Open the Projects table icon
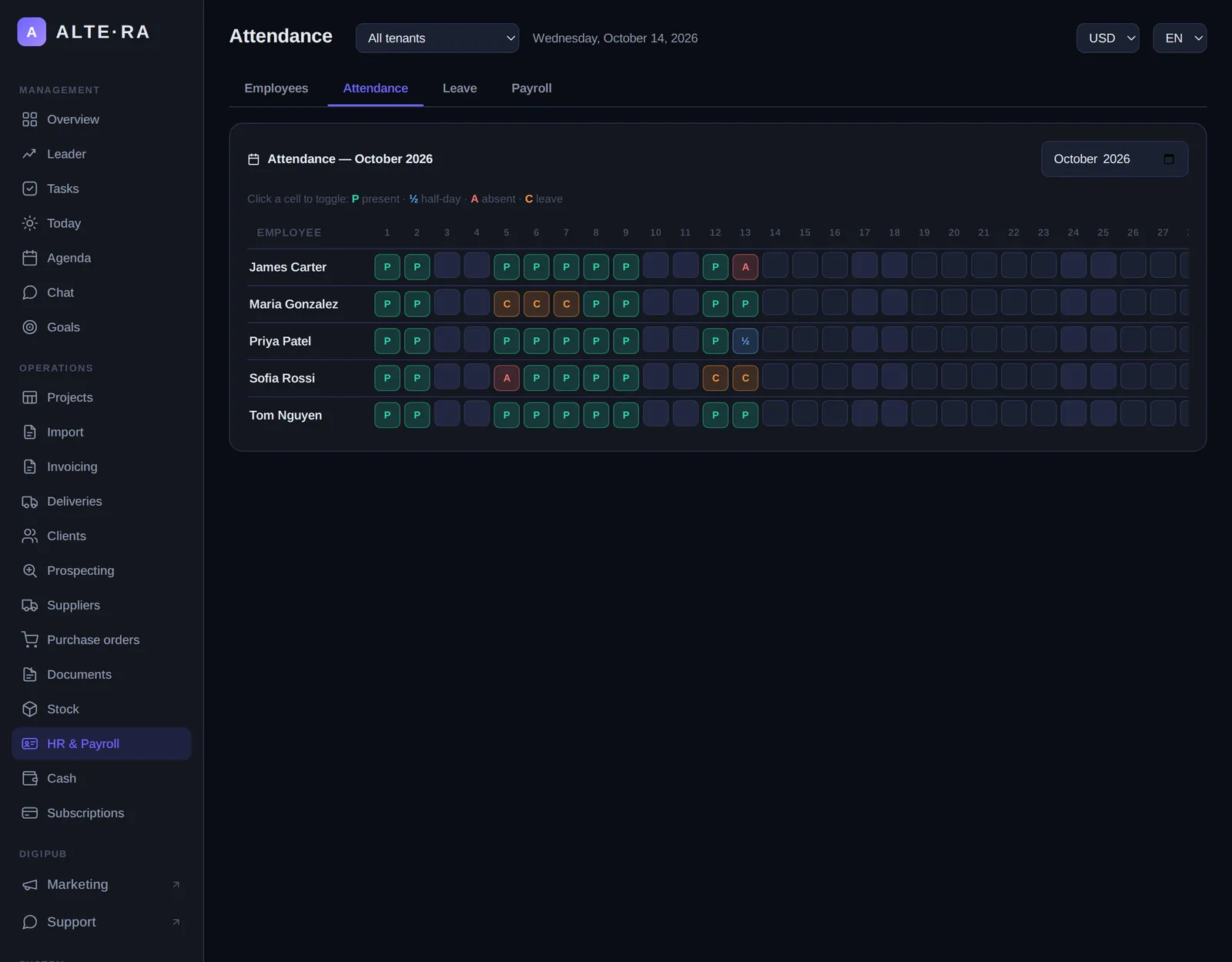Screen dimensions: 1232x962 click(29, 397)
